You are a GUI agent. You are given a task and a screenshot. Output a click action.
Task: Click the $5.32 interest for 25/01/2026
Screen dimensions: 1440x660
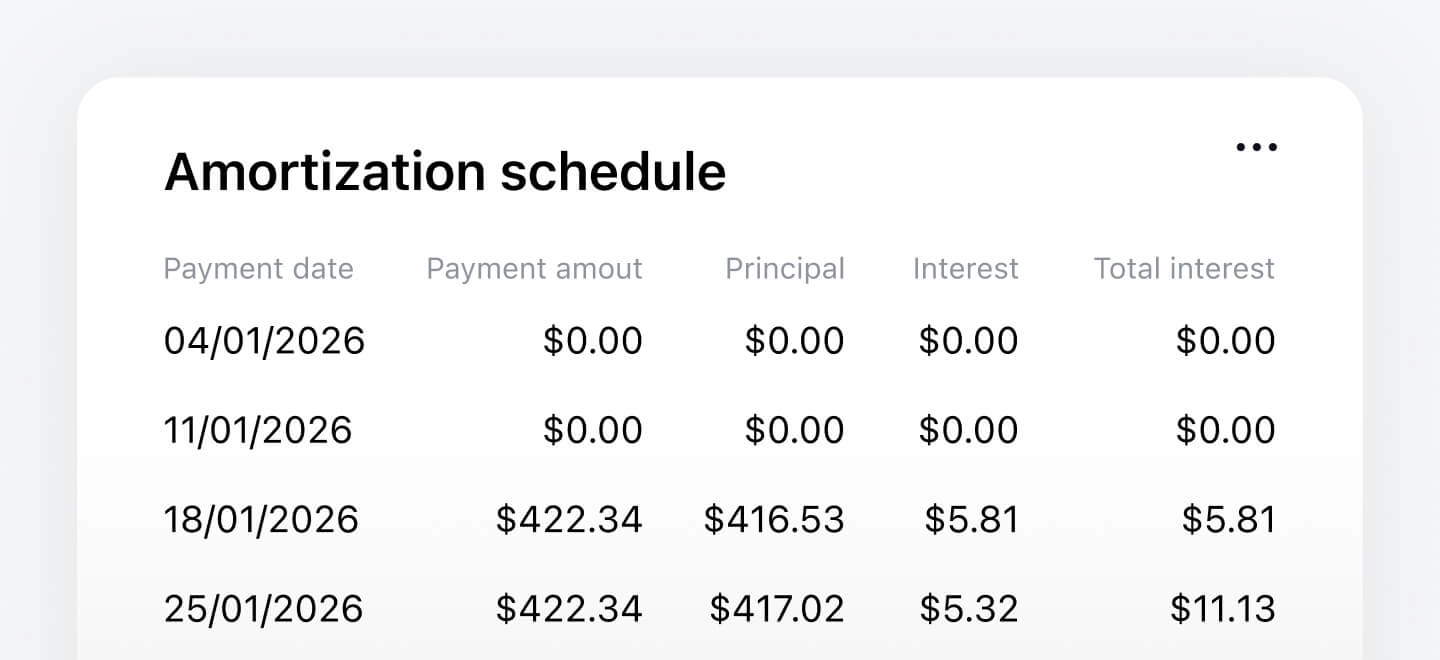[968, 607]
